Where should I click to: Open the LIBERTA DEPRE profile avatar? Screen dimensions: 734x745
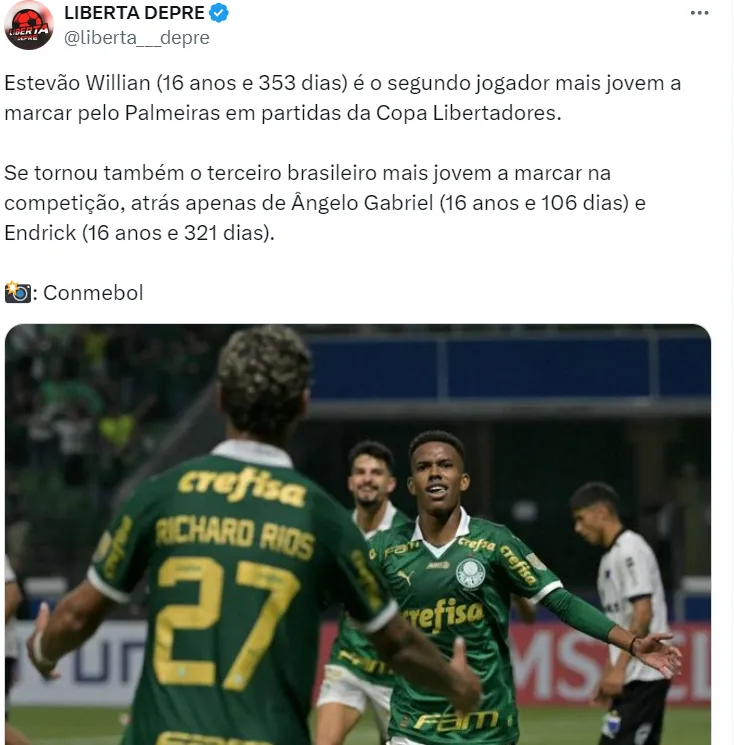coord(29,25)
